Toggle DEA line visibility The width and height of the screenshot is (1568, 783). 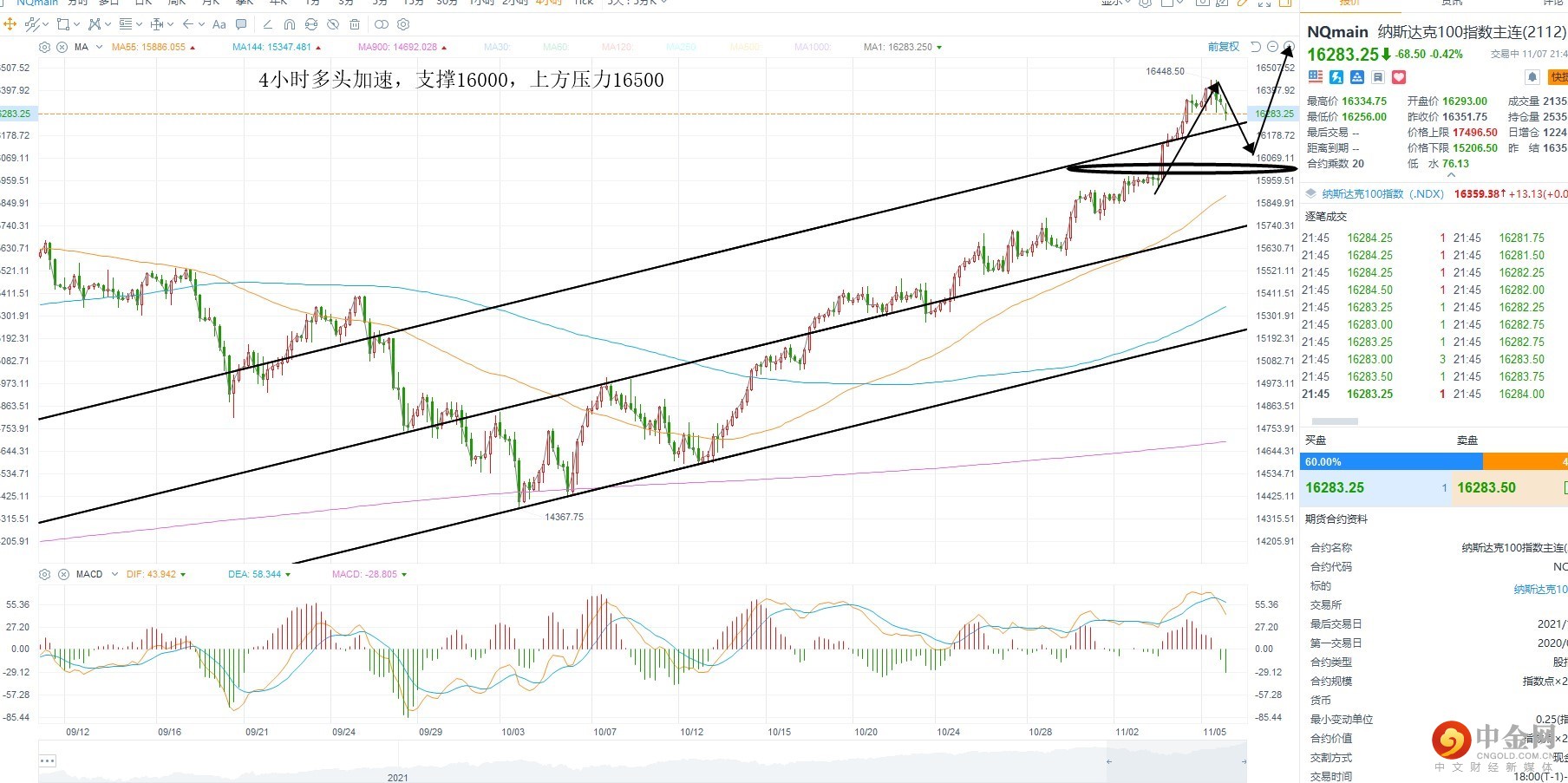pyautogui.click(x=259, y=574)
